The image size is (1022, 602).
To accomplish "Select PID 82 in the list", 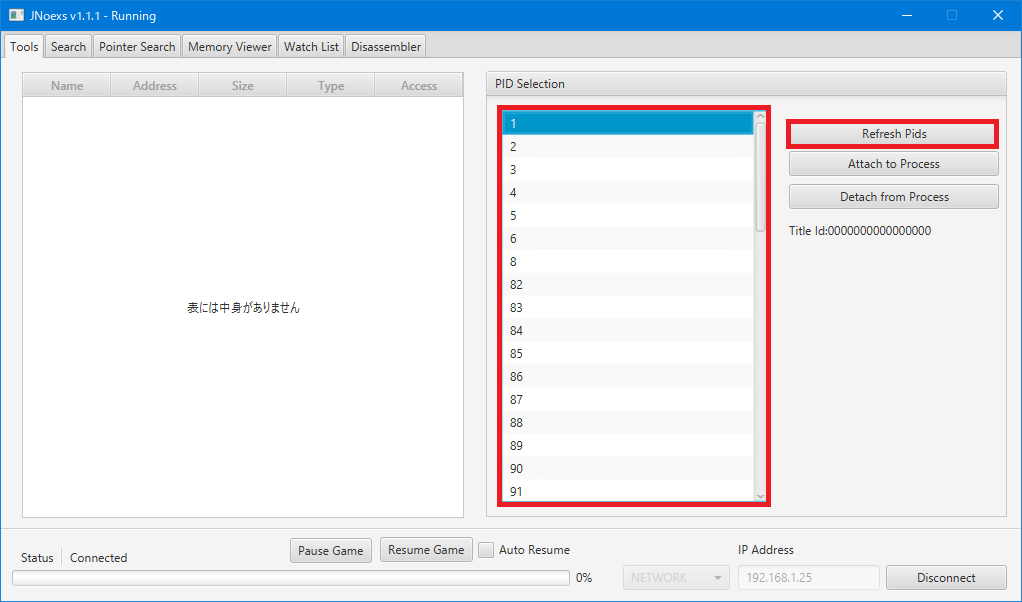I will pos(628,285).
